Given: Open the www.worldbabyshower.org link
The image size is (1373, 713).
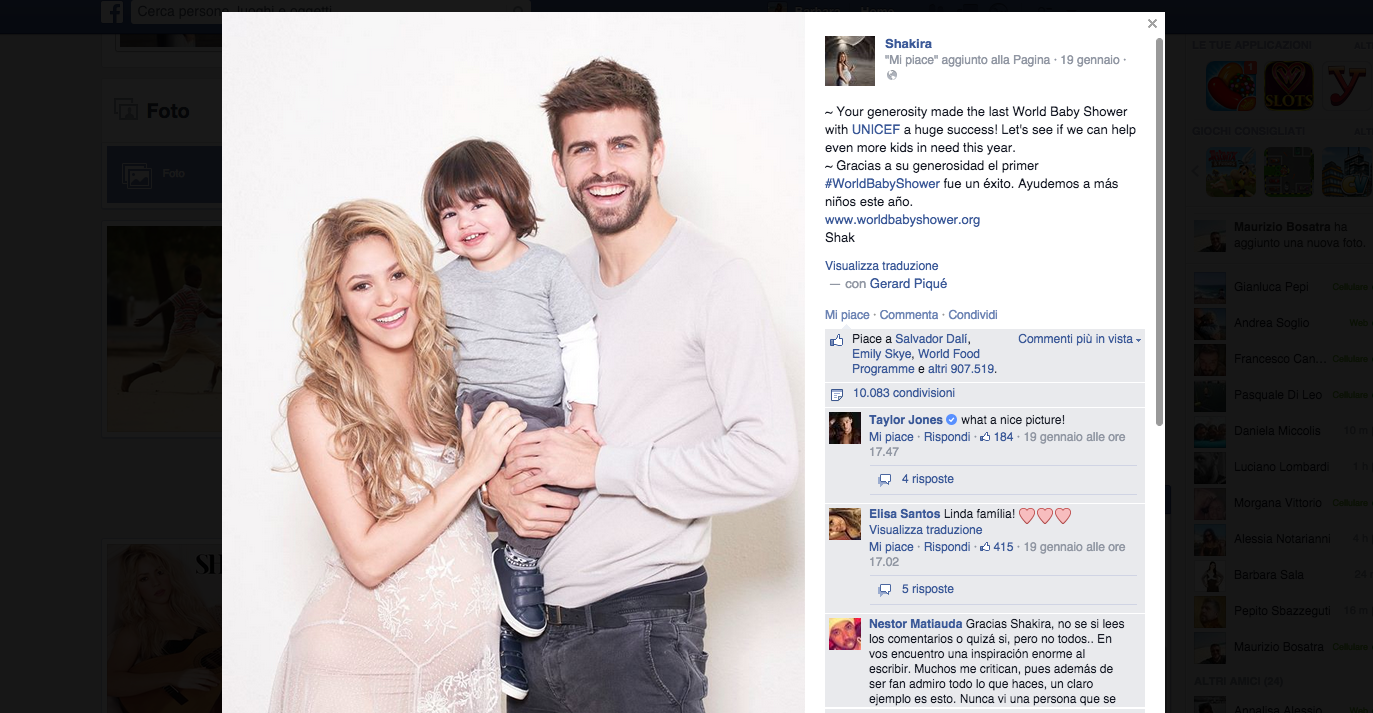Looking at the screenshot, I should [x=902, y=220].
